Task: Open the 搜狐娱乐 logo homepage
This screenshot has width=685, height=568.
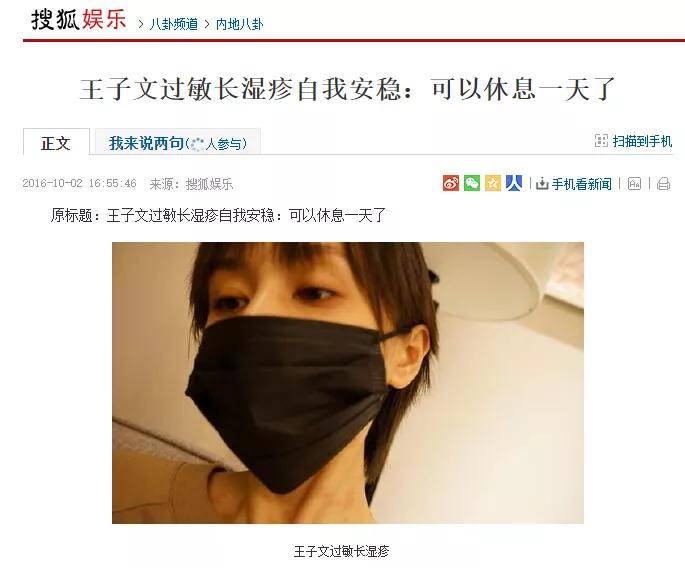Action: click(79, 20)
